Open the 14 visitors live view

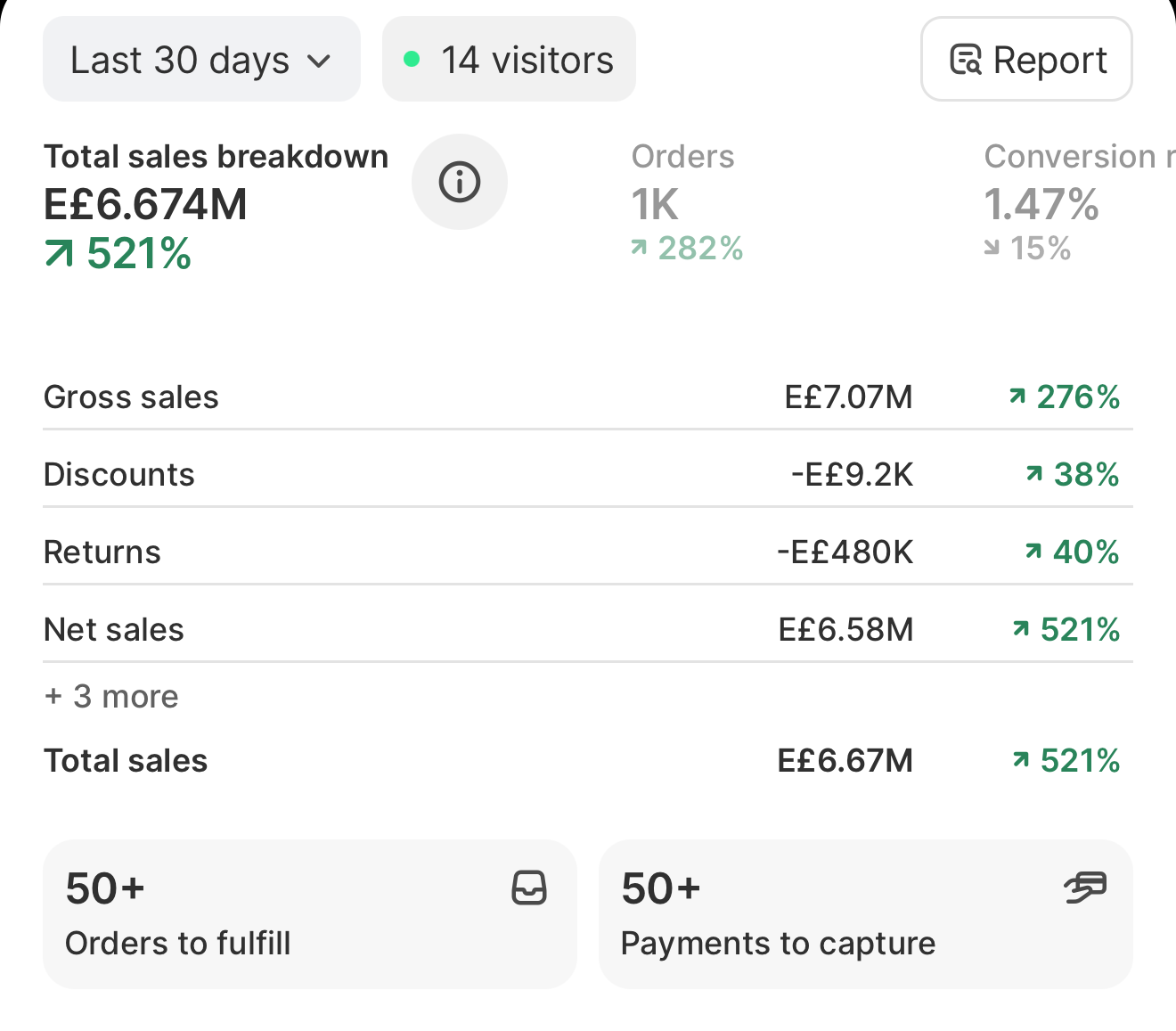[x=509, y=59]
